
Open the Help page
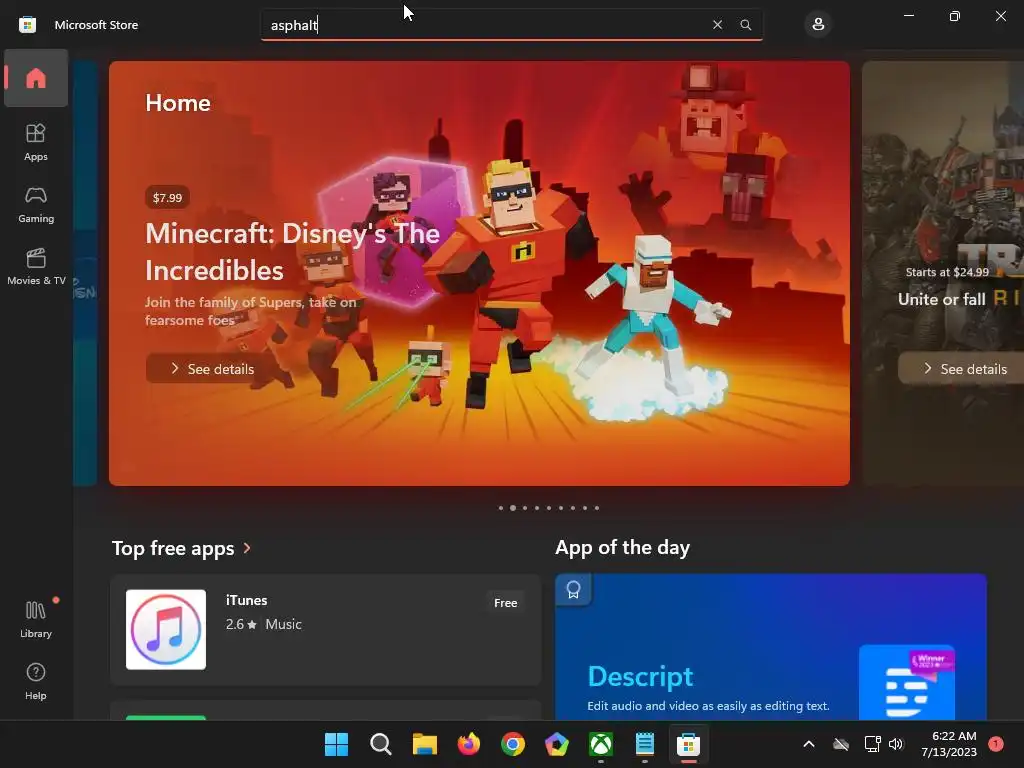click(x=36, y=681)
